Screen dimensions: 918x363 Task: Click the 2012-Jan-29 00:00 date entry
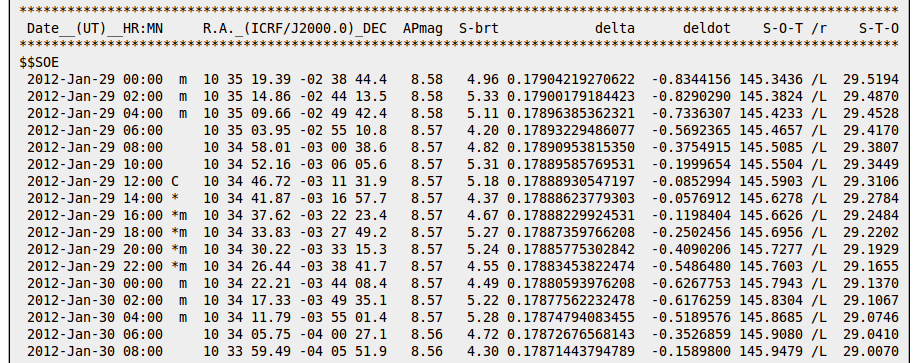(95, 80)
